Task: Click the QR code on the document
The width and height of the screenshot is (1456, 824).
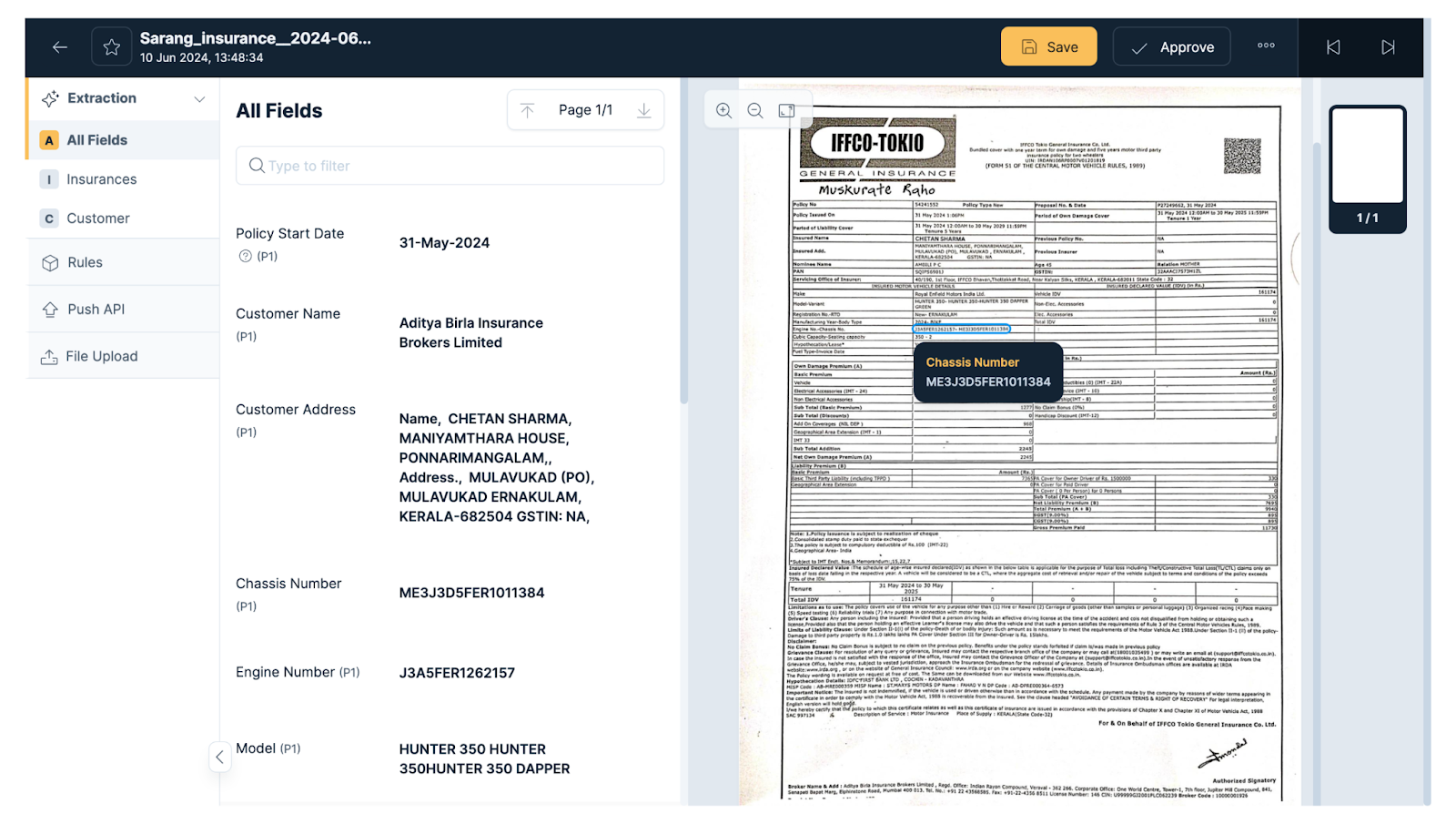Action: (x=1242, y=156)
